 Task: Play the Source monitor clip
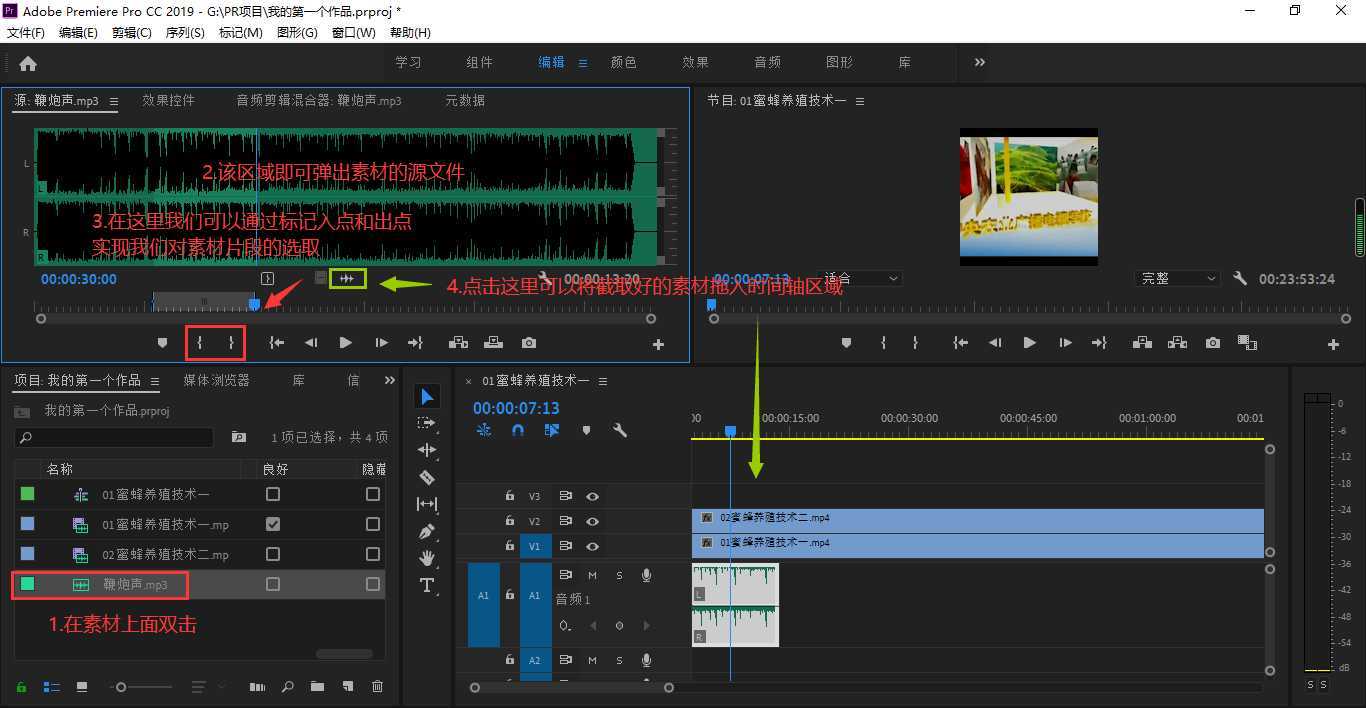345,343
